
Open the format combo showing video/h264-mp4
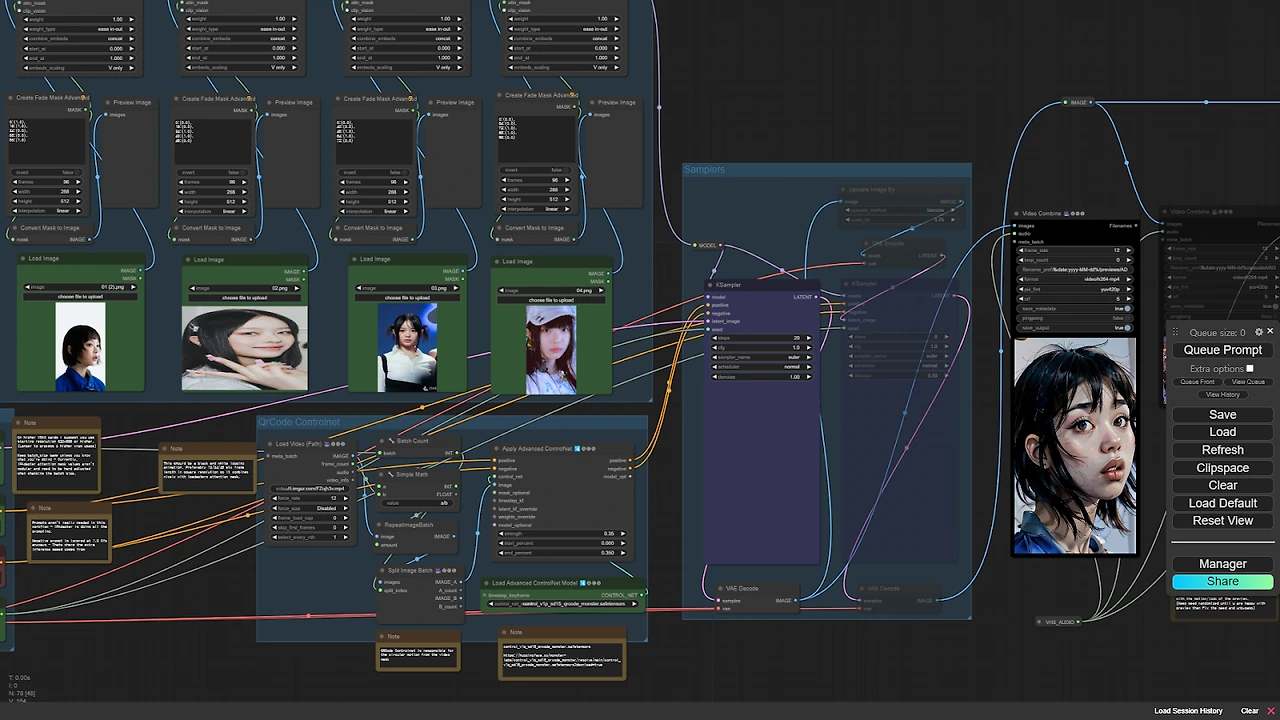pyautogui.click(x=1073, y=279)
